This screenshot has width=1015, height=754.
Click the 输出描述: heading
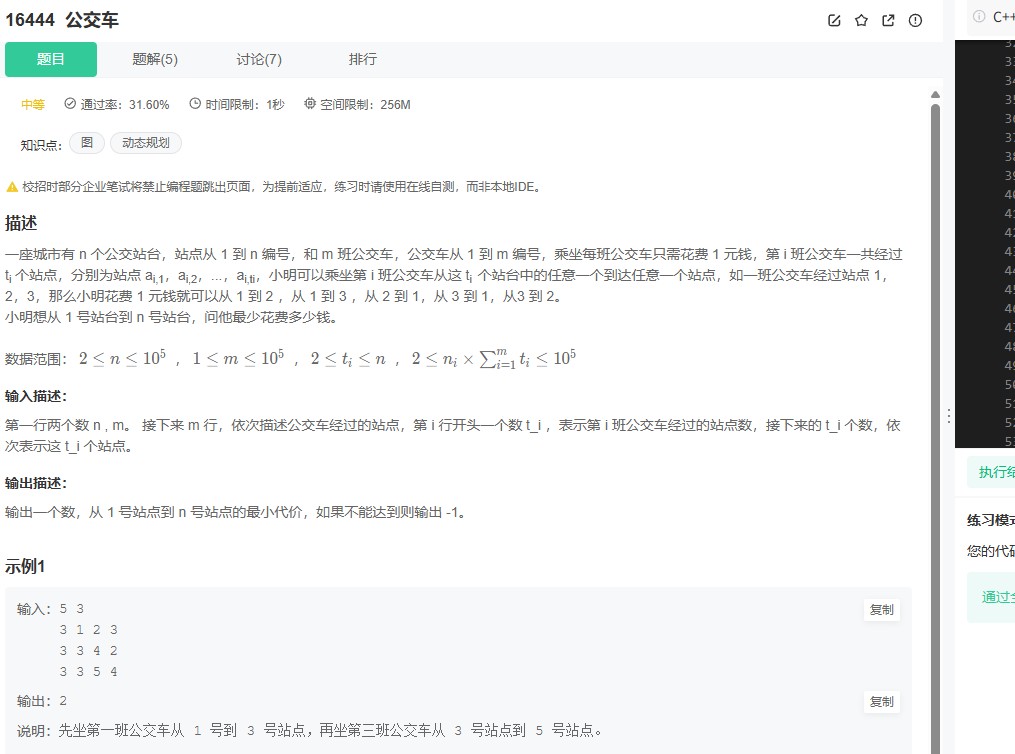pyautogui.click(x=36, y=483)
